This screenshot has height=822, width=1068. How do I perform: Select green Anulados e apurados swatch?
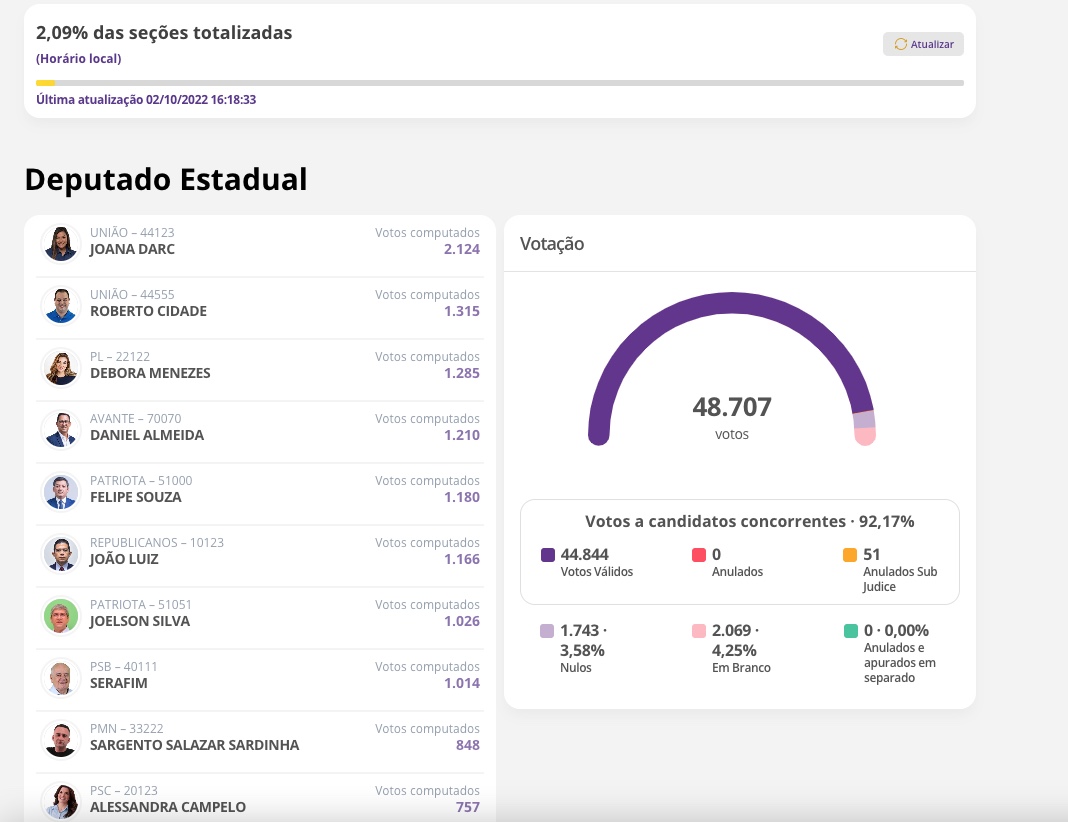(850, 631)
